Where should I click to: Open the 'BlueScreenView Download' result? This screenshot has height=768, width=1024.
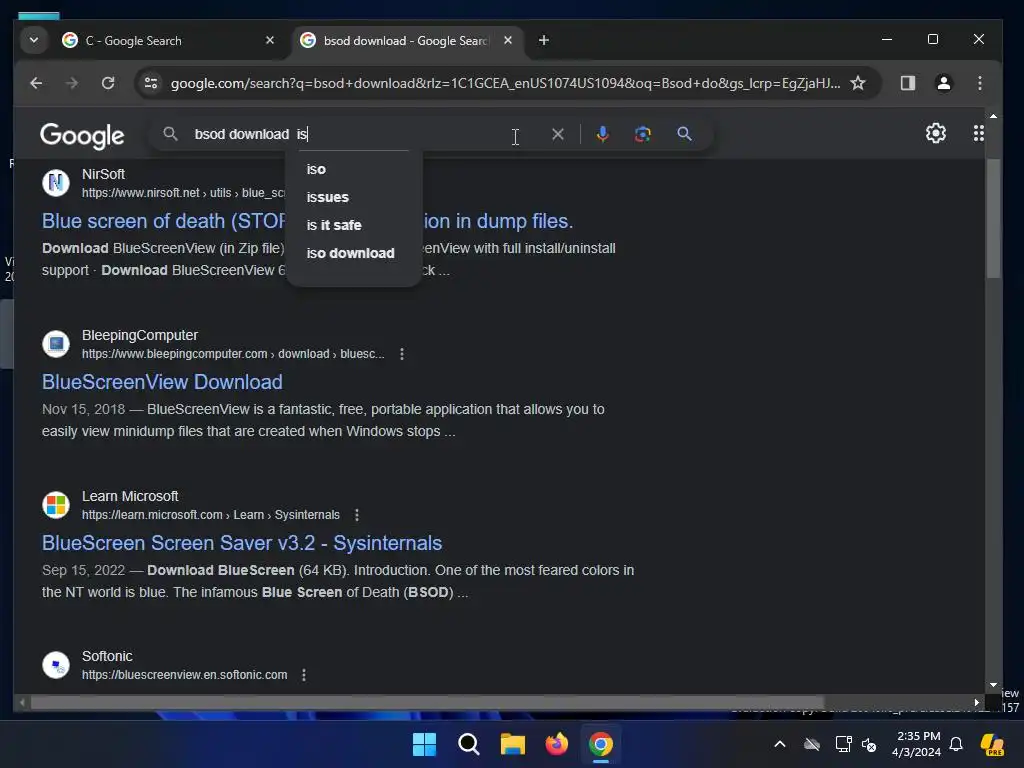[x=162, y=382]
